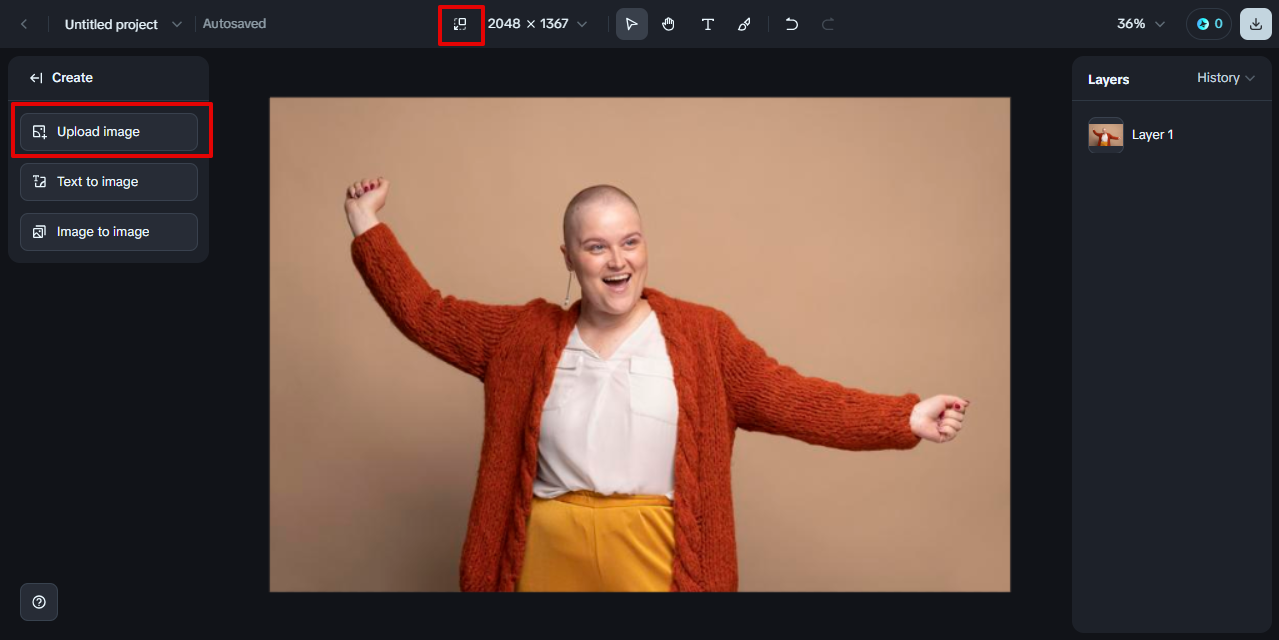Click the Text to image button
The width and height of the screenshot is (1279, 640).
tap(109, 182)
